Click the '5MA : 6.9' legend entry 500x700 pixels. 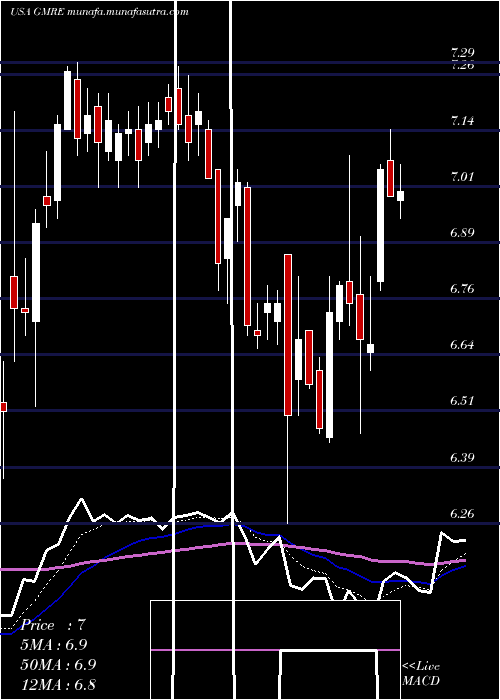click(x=54, y=645)
